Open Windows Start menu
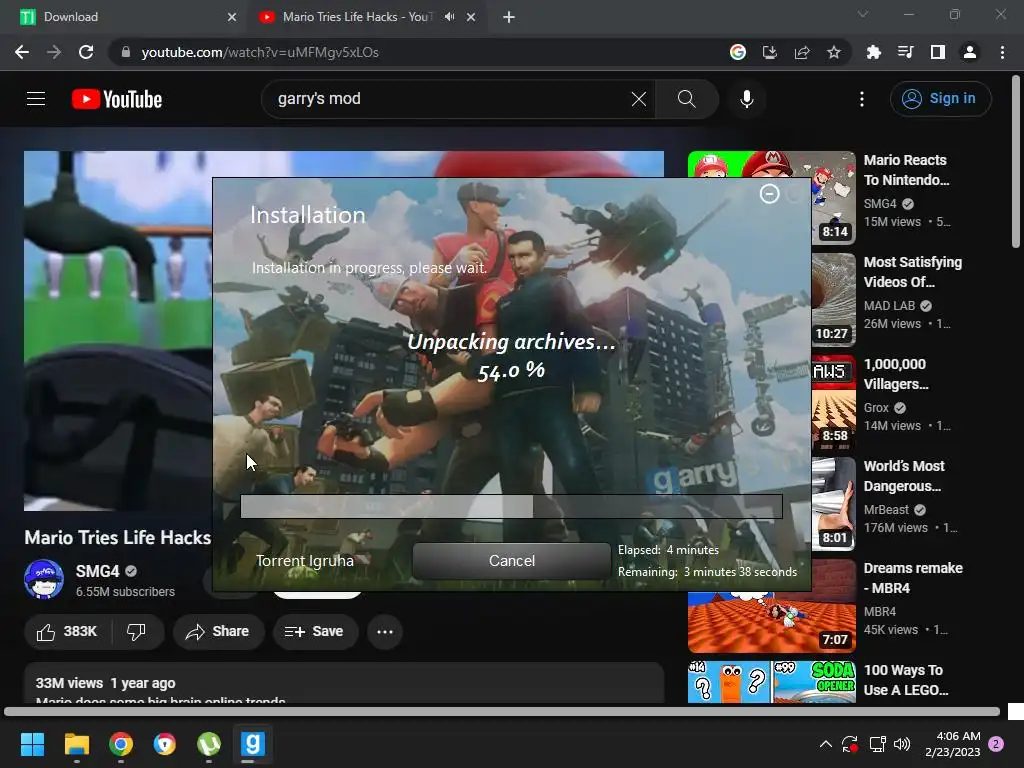Viewport: 1024px width, 768px height. 32,744
